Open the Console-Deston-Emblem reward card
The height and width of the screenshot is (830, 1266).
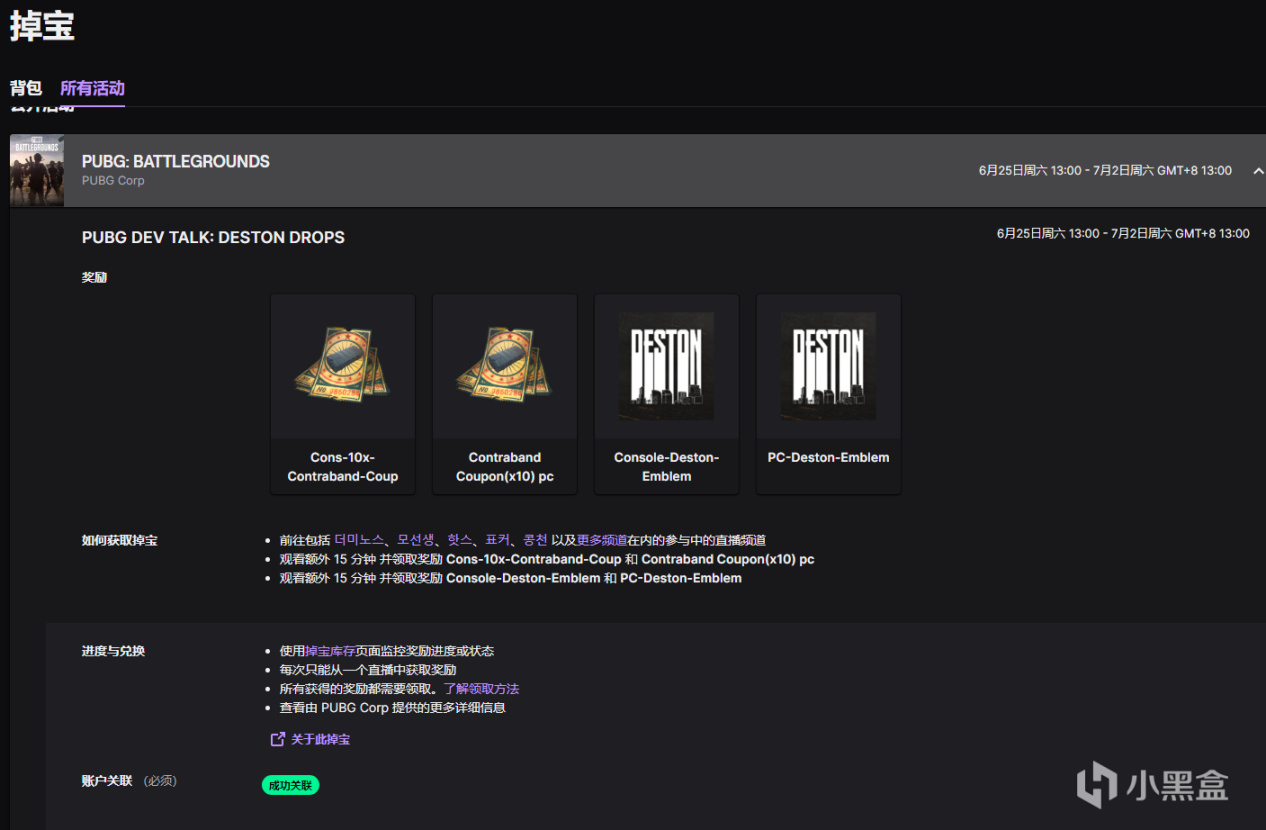667,394
